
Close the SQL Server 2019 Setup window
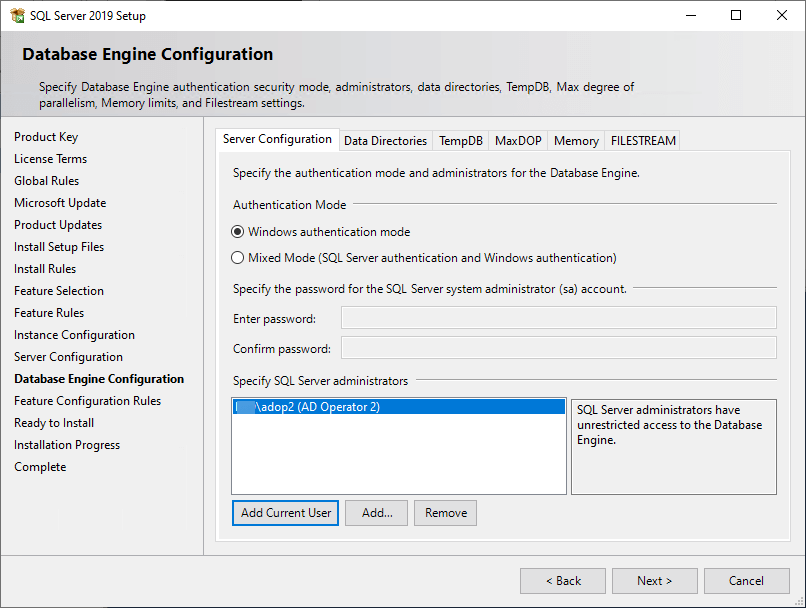(782, 15)
